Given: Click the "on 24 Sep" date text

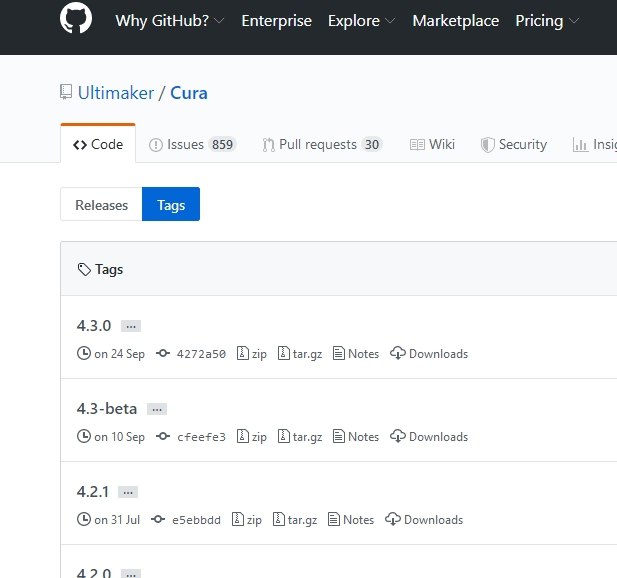Looking at the screenshot, I should 119,354.
